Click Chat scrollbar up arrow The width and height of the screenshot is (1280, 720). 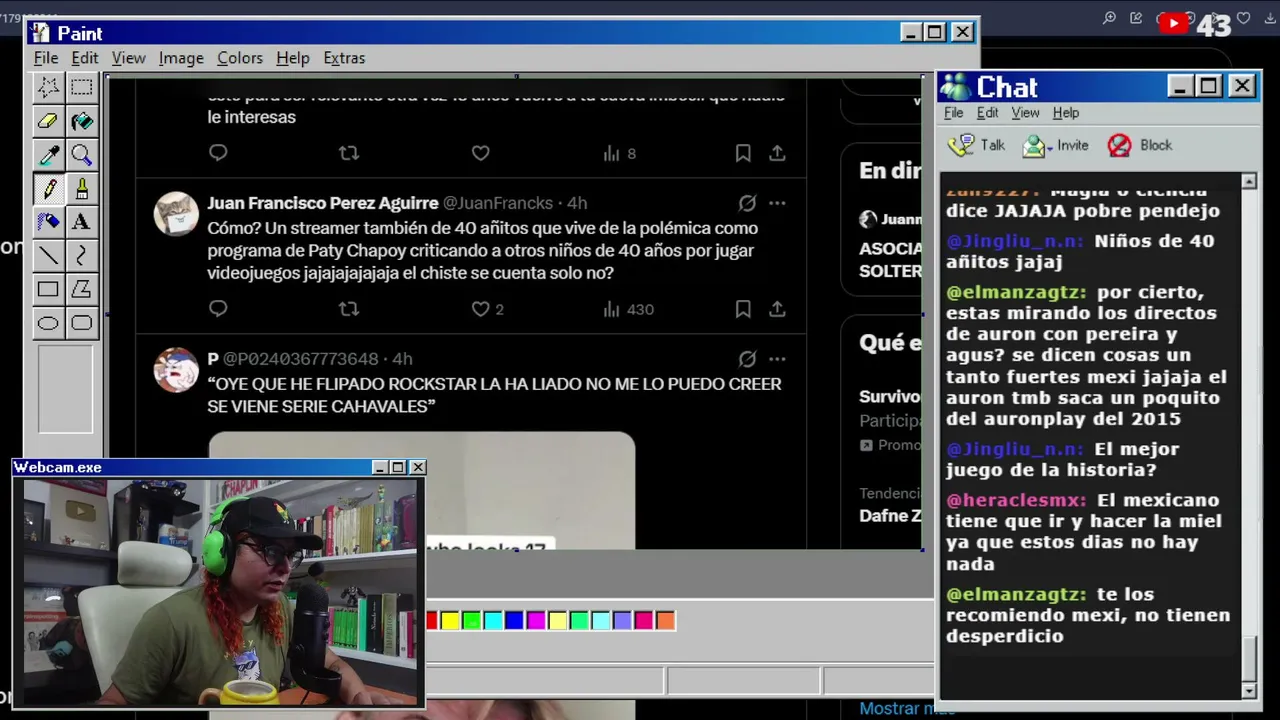click(1249, 181)
